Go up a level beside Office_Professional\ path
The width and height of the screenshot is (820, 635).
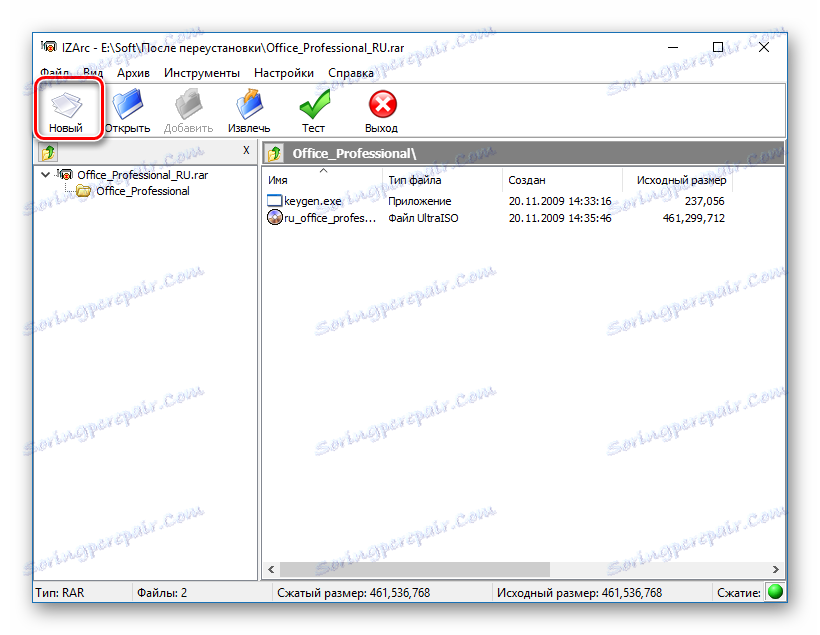coord(275,153)
